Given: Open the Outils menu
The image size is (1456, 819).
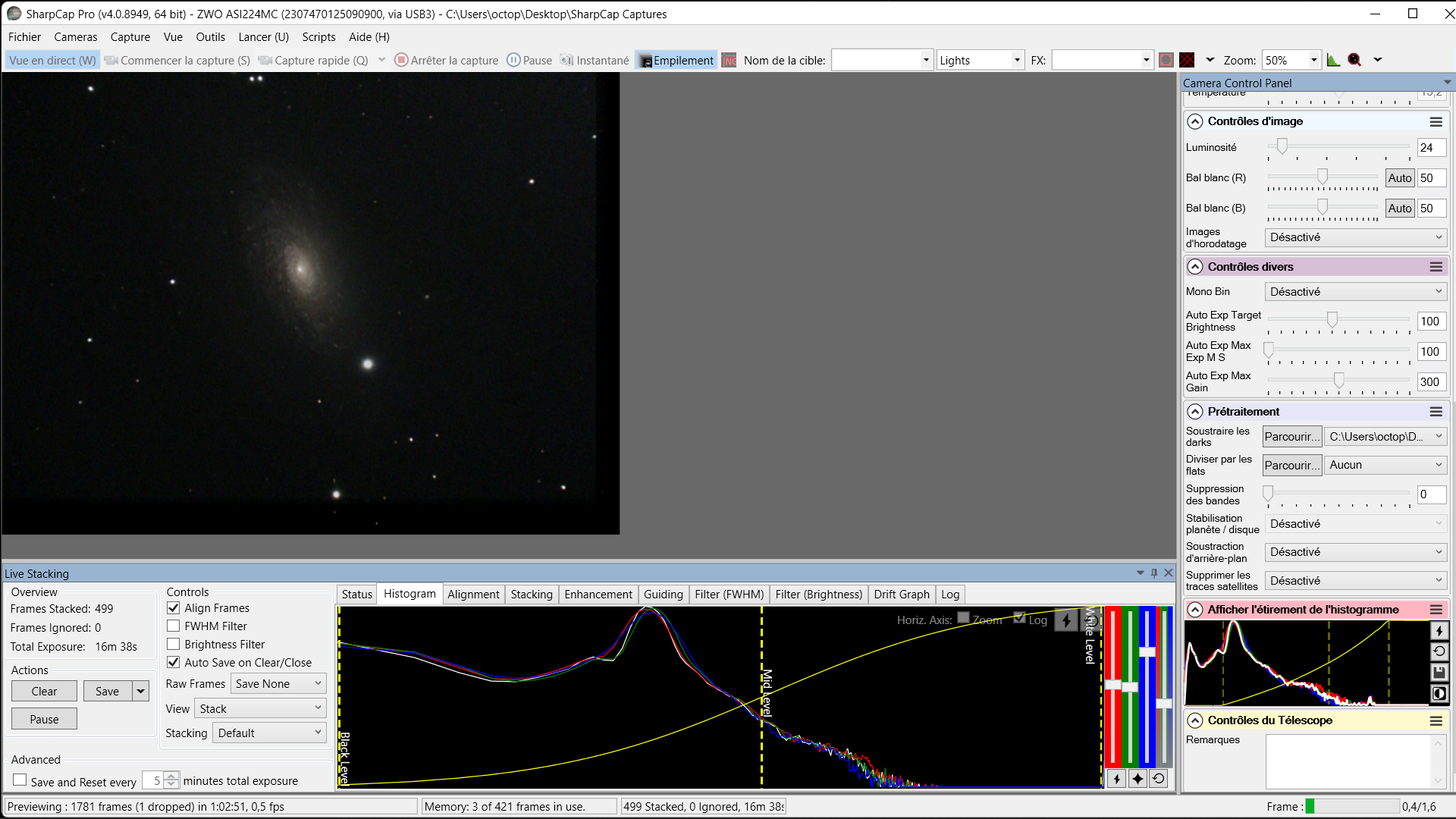Looking at the screenshot, I should (x=210, y=36).
